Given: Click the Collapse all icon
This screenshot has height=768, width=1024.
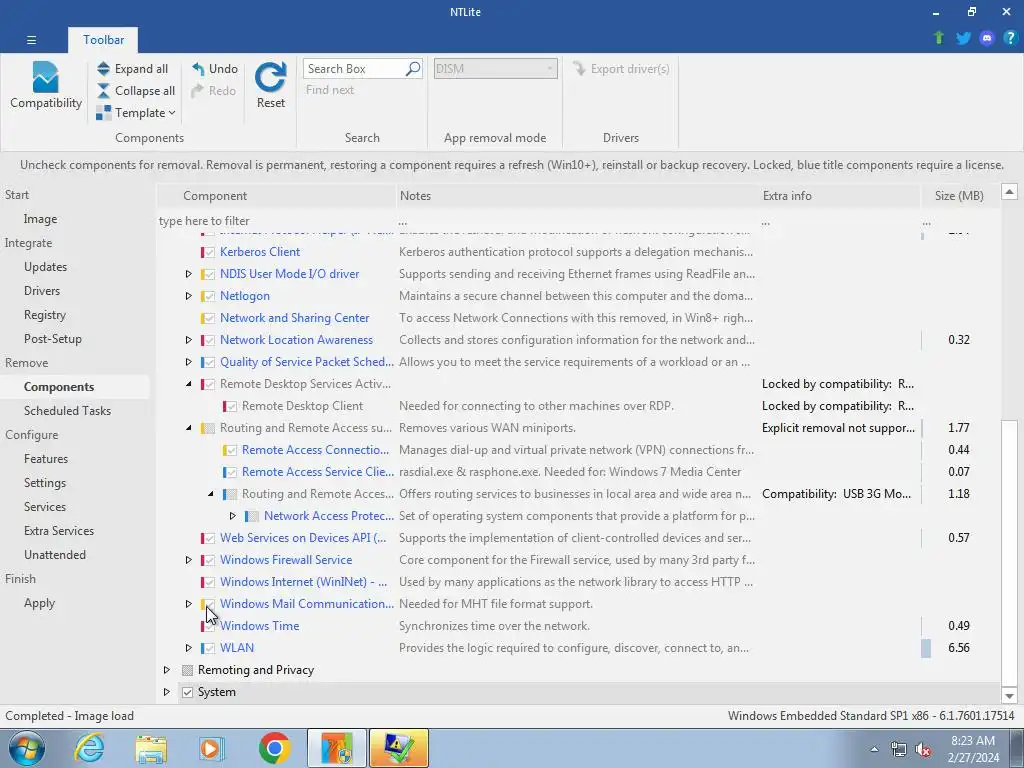Looking at the screenshot, I should tap(103, 91).
